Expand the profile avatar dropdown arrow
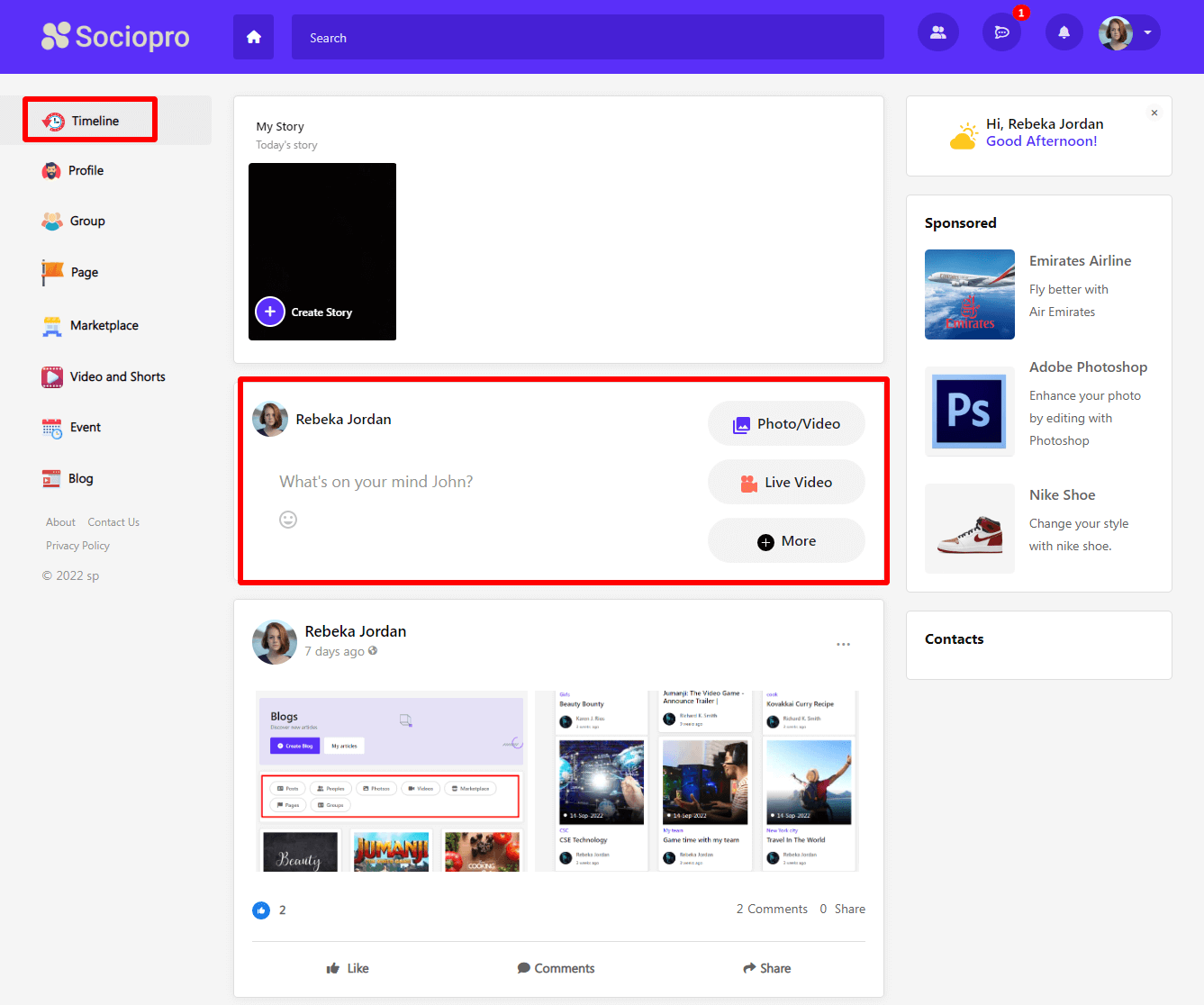The image size is (1204, 1005). [x=1147, y=33]
